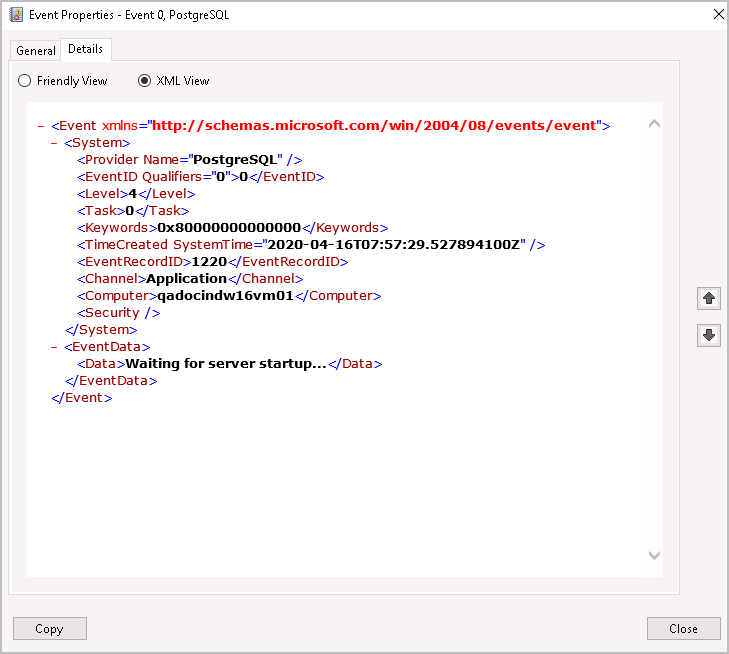This screenshot has width=729, height=654.
Task: Switch to the General tab
Action: 36,51
